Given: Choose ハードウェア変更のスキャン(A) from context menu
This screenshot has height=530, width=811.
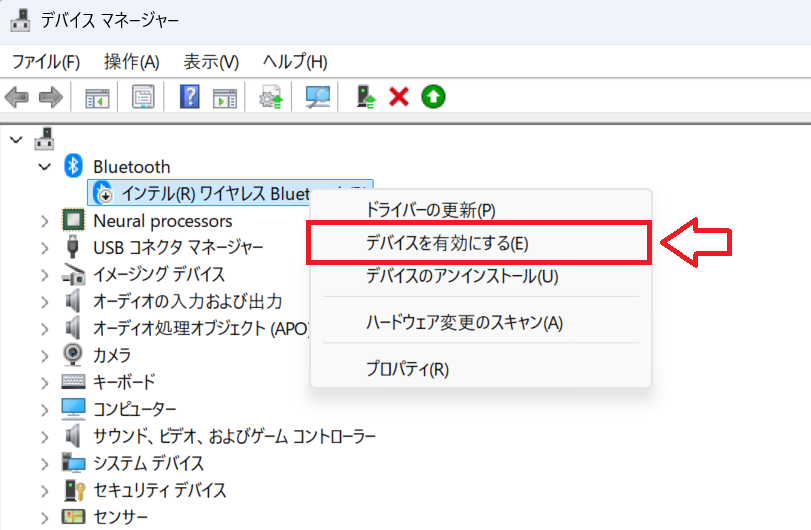Looking at the screenshot, I should [x=480, y=323].
